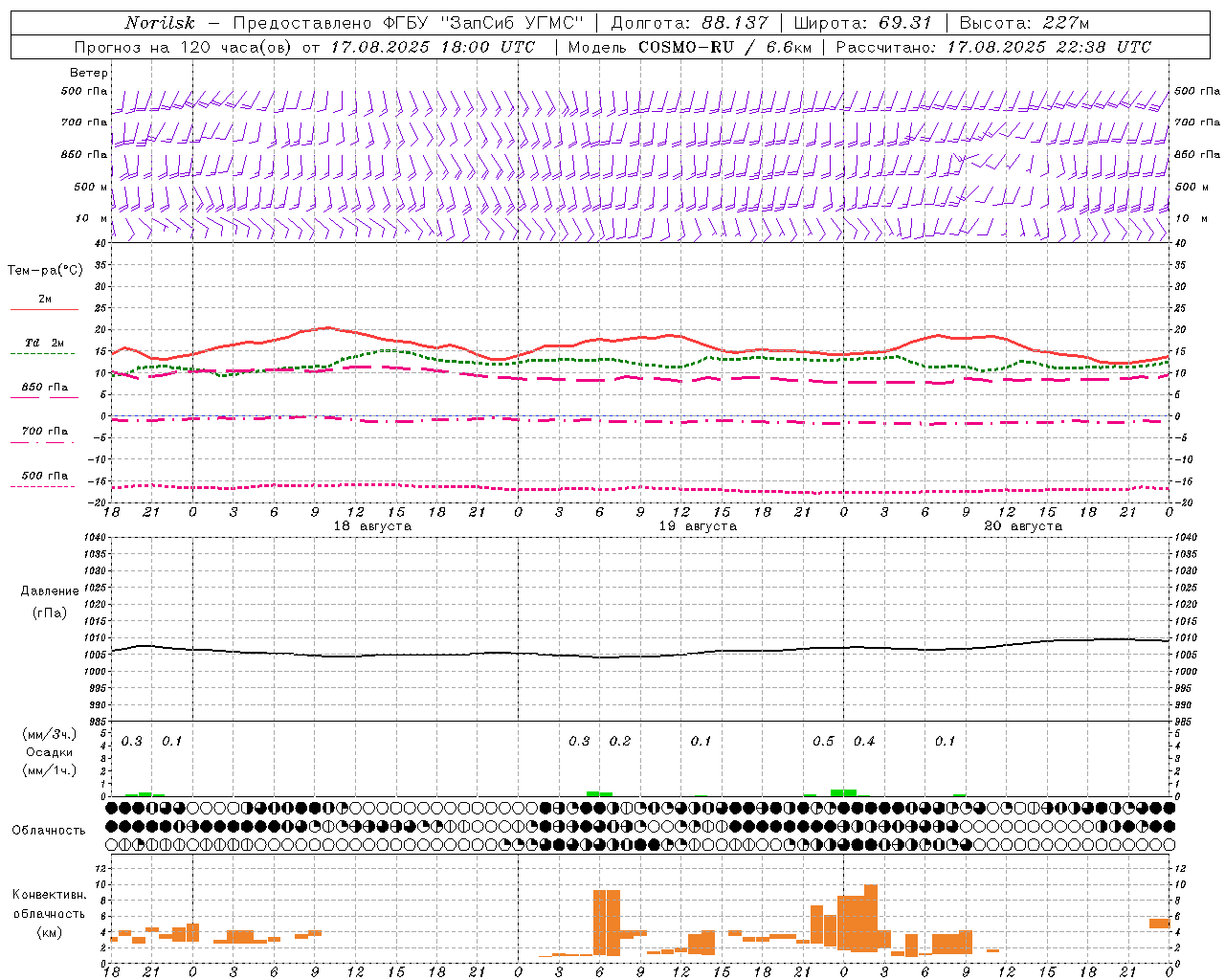
Task: Click the 'Конвективн.' convective cloud label
Action: pos(50,895)
